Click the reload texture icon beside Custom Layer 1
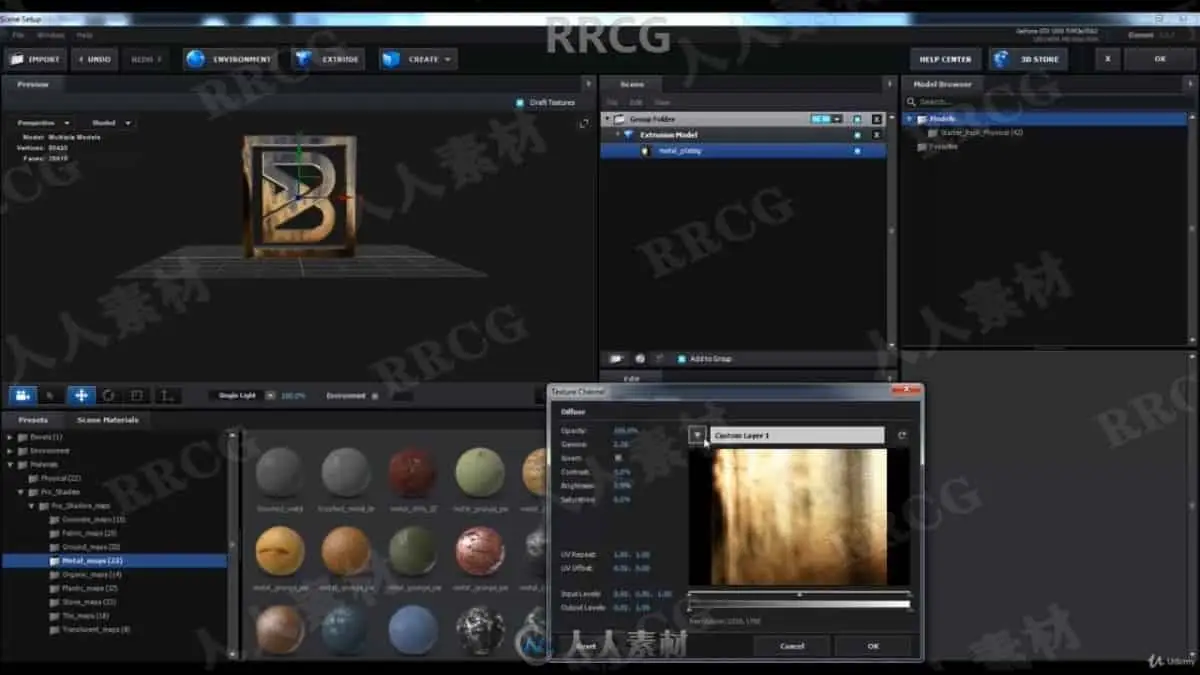 click(x=903, y=435)
